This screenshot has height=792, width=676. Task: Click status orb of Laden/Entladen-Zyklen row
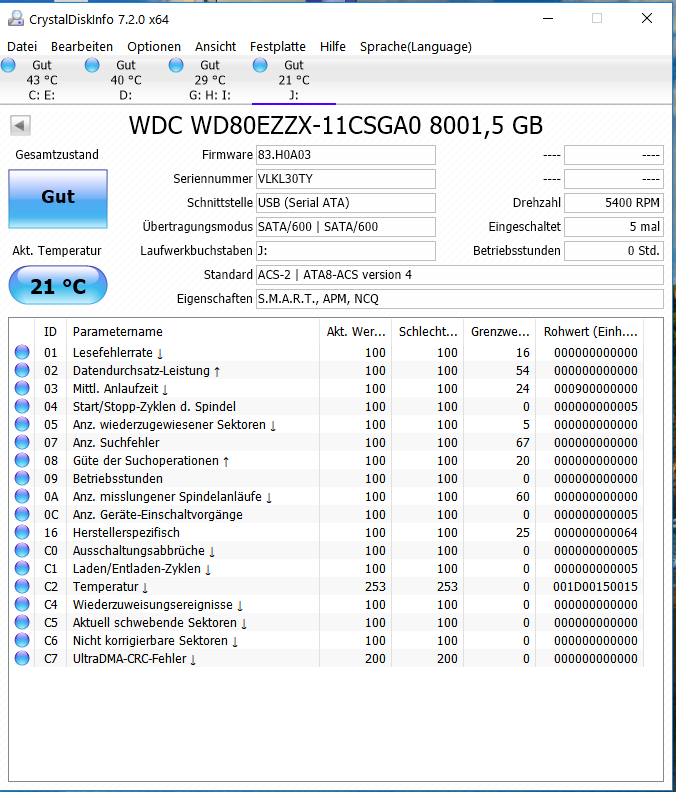click(22, 568)
